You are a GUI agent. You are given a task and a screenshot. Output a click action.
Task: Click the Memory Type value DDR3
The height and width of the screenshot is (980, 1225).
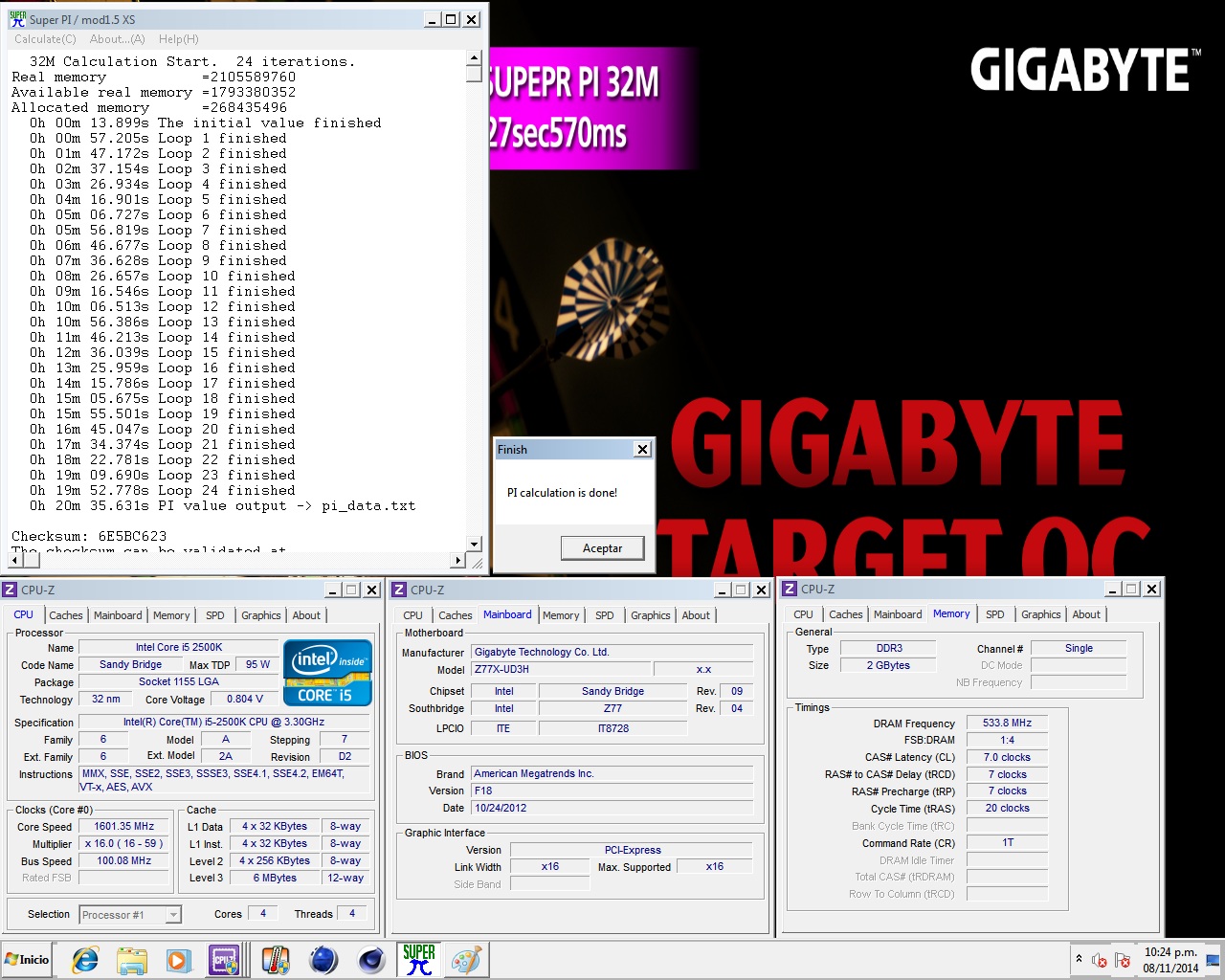(889, 648)
